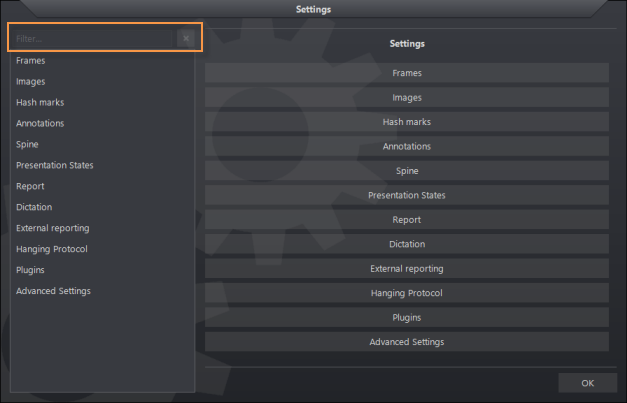
Task: Click the Hanging Protocol panel button
Action: point(406,293)
